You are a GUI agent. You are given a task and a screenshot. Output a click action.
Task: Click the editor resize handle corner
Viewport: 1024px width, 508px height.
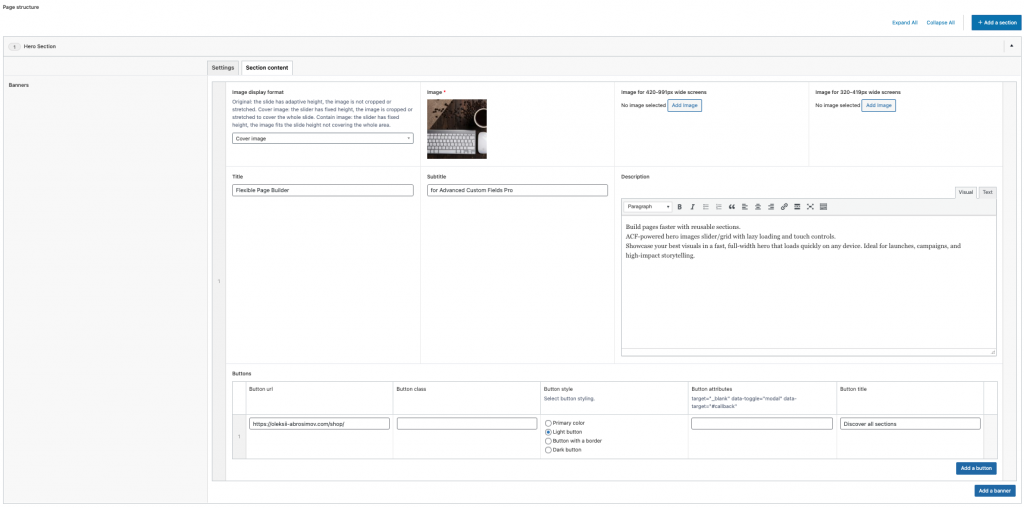993,352
